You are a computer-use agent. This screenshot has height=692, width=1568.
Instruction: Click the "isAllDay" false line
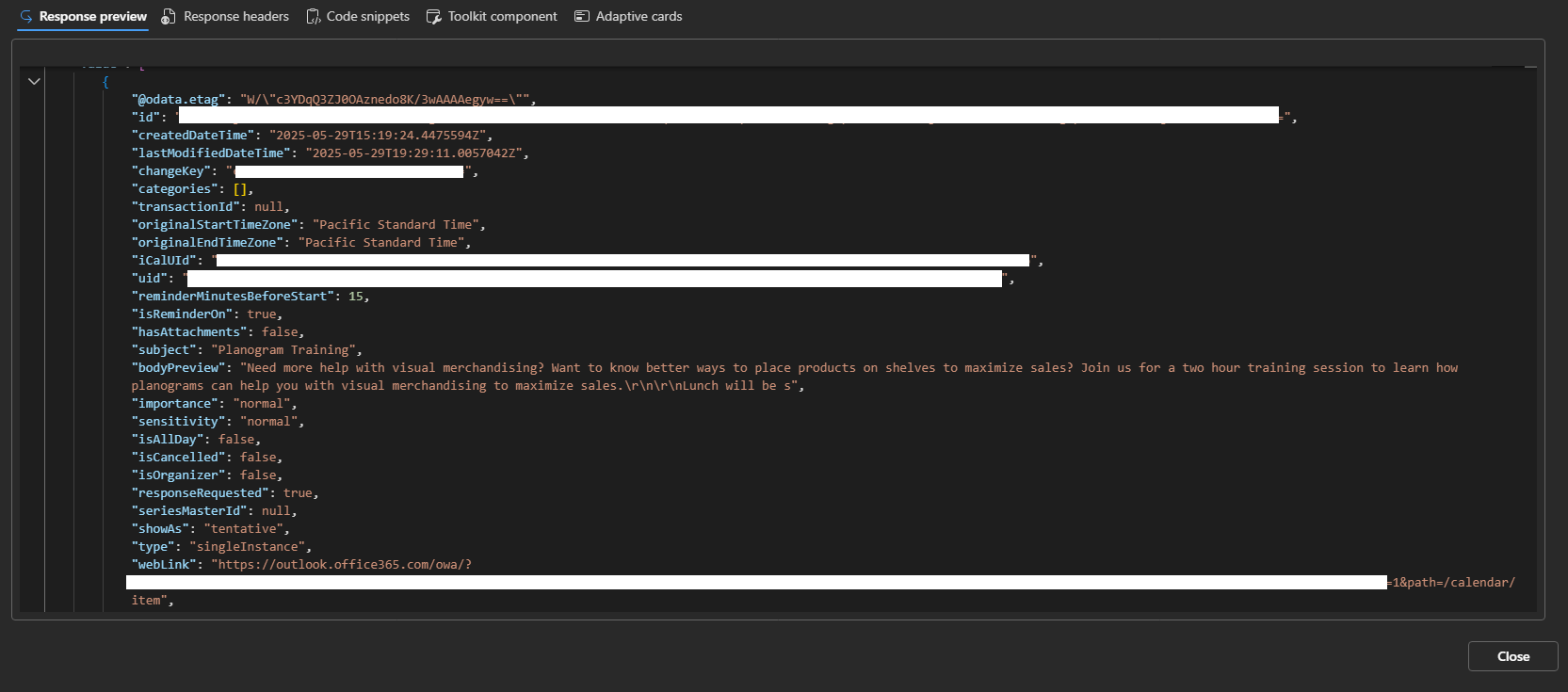coord(196,440)
